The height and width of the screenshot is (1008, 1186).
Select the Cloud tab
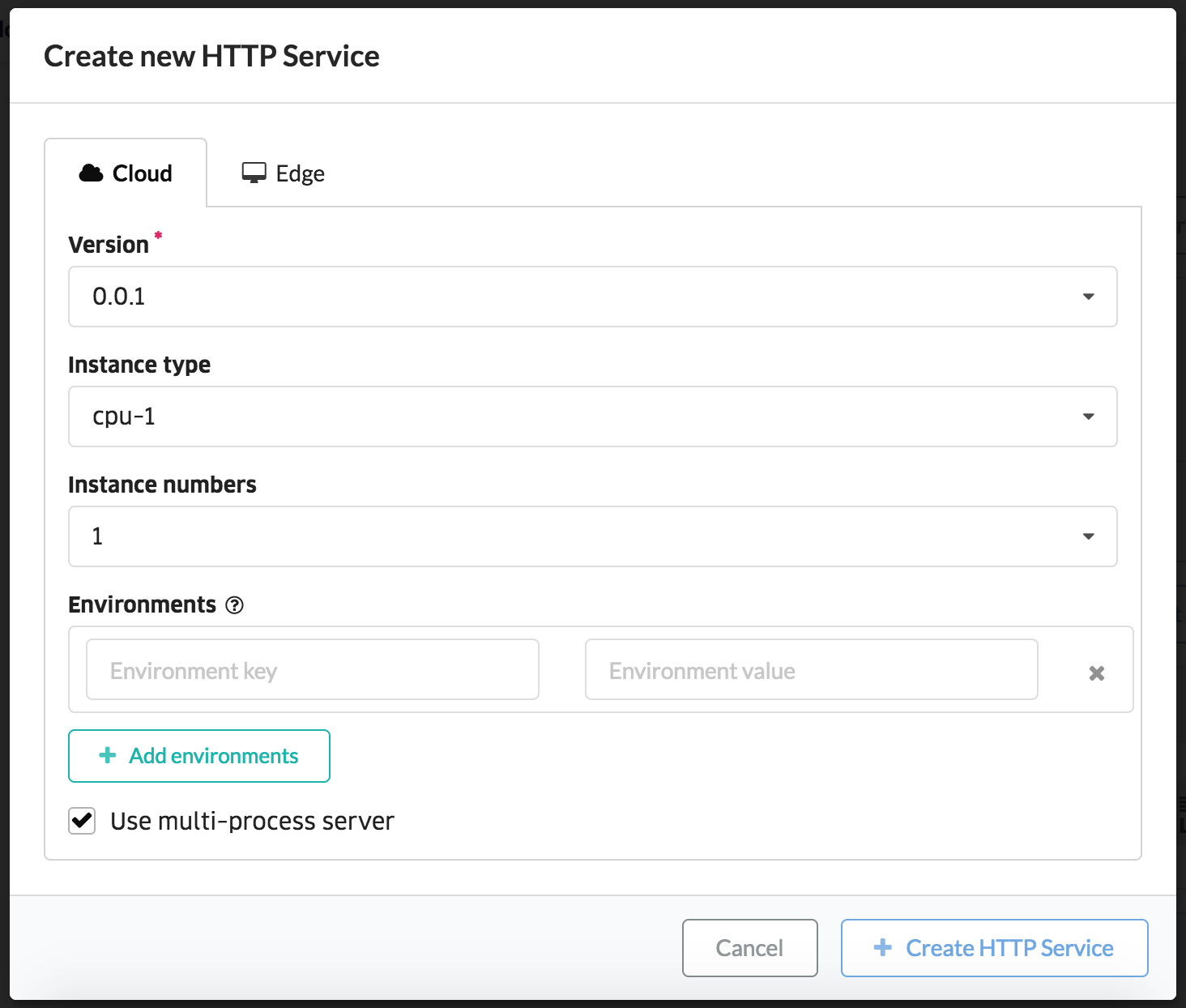(126, 173)
